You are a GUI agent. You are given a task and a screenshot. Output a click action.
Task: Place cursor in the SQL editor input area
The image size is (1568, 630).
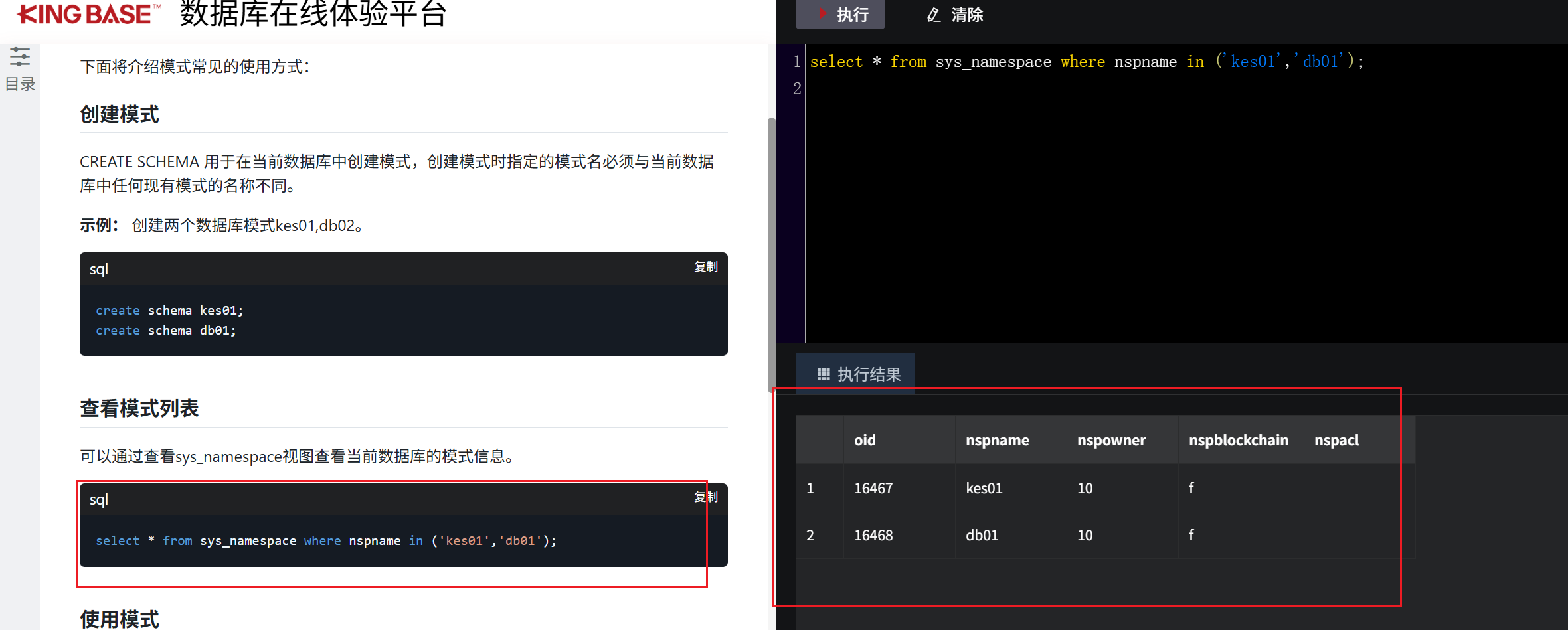click(1129, 166)
